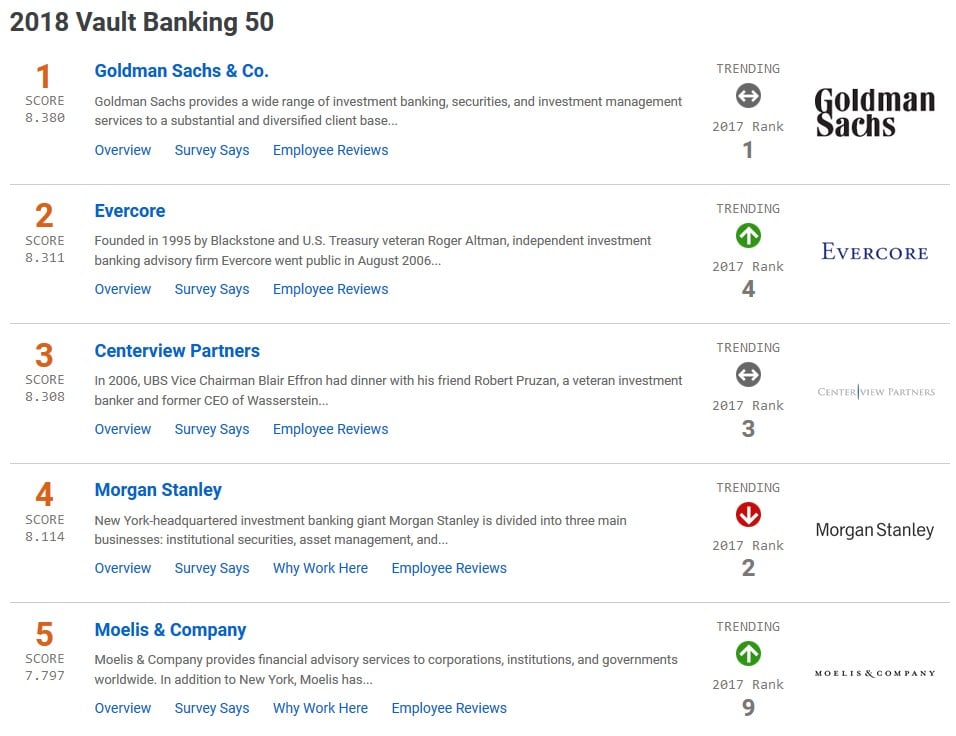The width and height of the screenshot is (956, 736).
Task: Open Goldman Sachs Overview link
Action: [x=123, y=150]
